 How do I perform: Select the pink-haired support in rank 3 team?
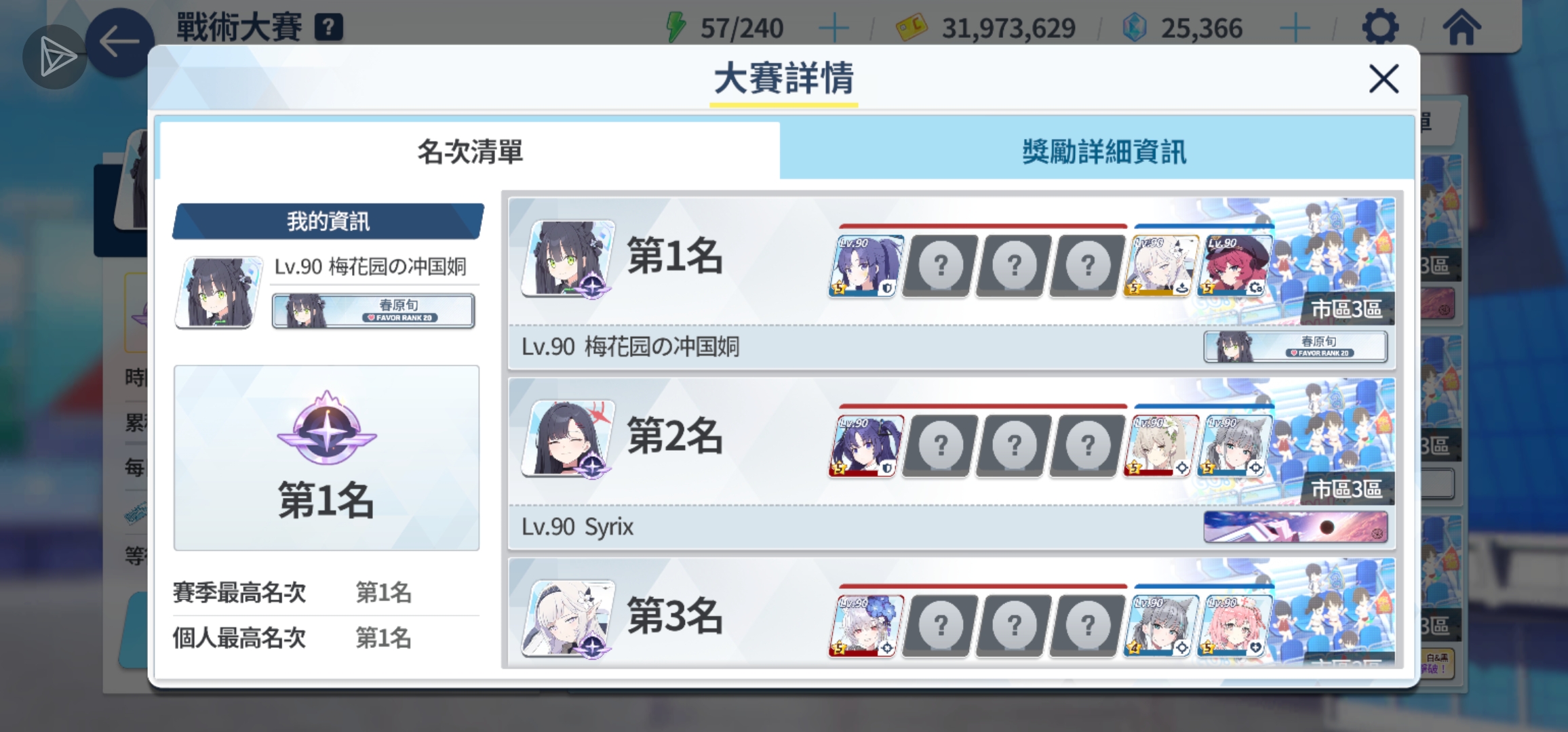[1235, 626]
